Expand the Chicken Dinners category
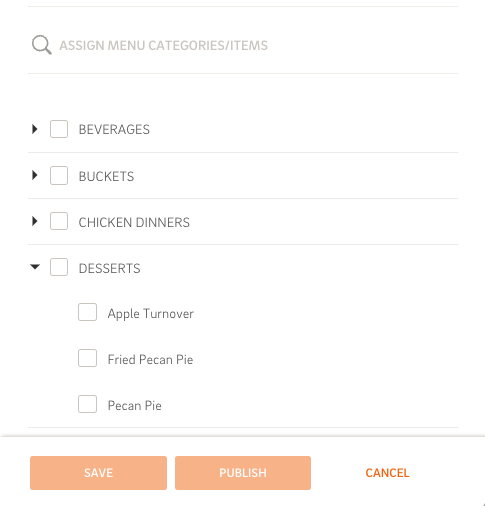The height and width of the screenshot is (506, 485). (35, 221)
